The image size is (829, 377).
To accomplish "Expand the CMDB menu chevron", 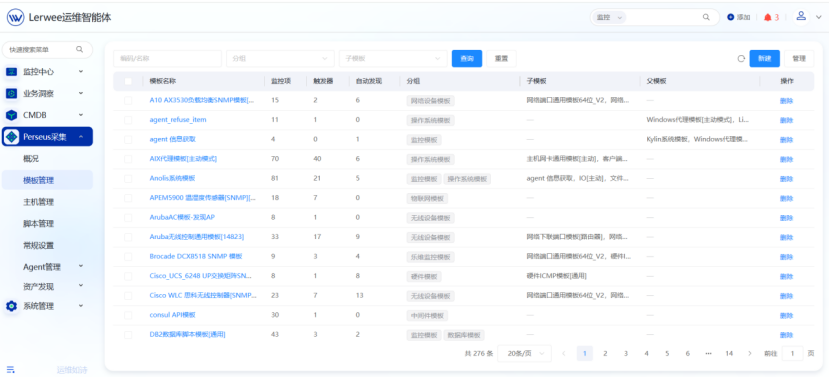I will click(x=81, y=115).
